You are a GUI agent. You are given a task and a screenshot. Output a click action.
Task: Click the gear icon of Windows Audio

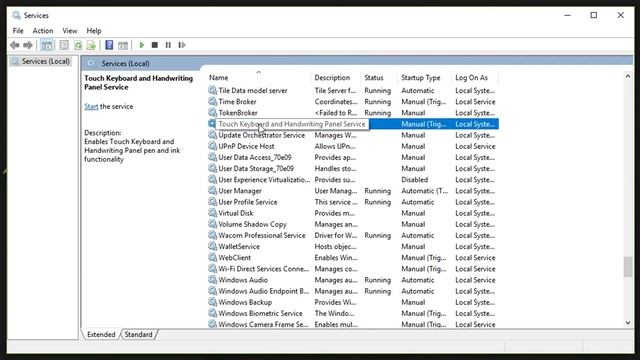tap(212, 280)
